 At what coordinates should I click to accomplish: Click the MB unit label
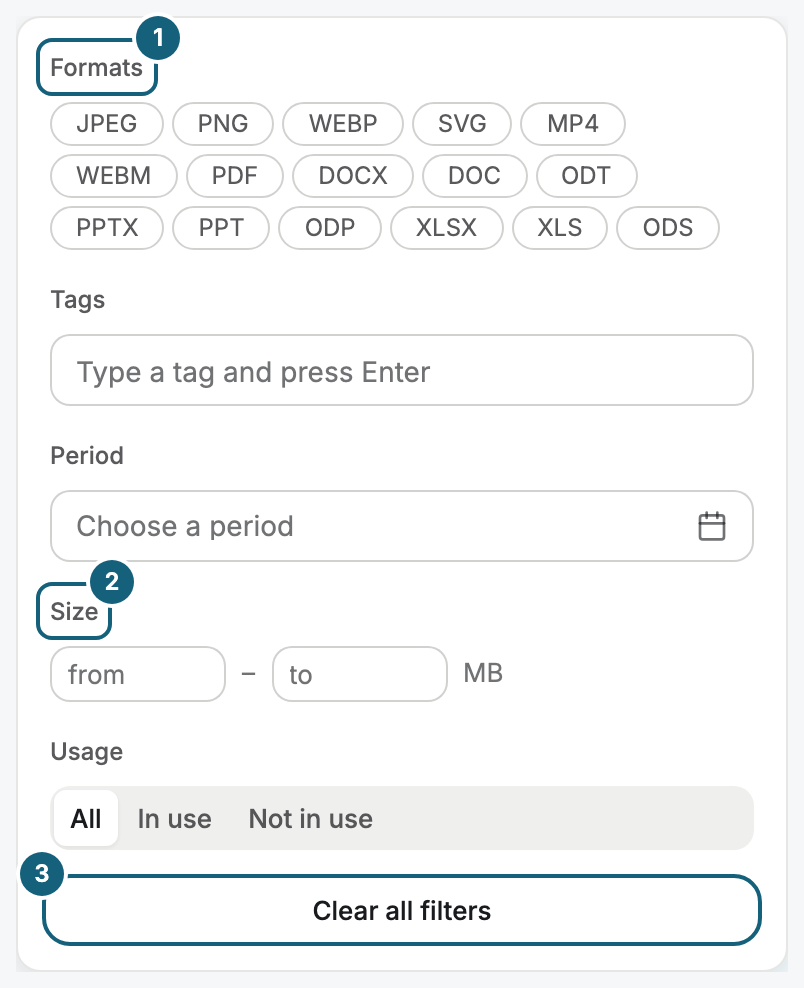pyautogui.click(x=483, y=674)
